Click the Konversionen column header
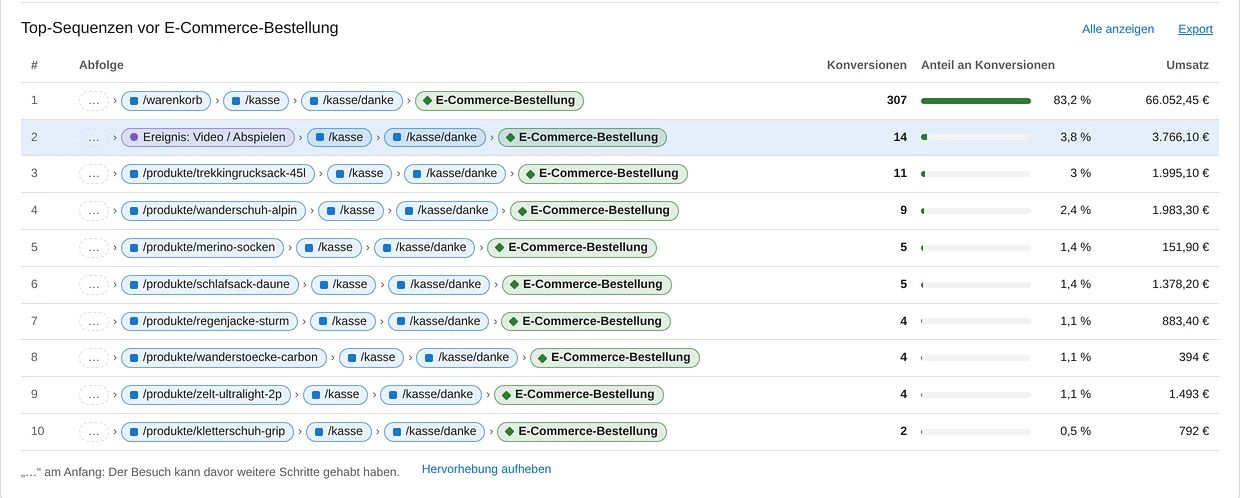The height and width of the screenshot is (498, 1240). [x=867, y=65]
